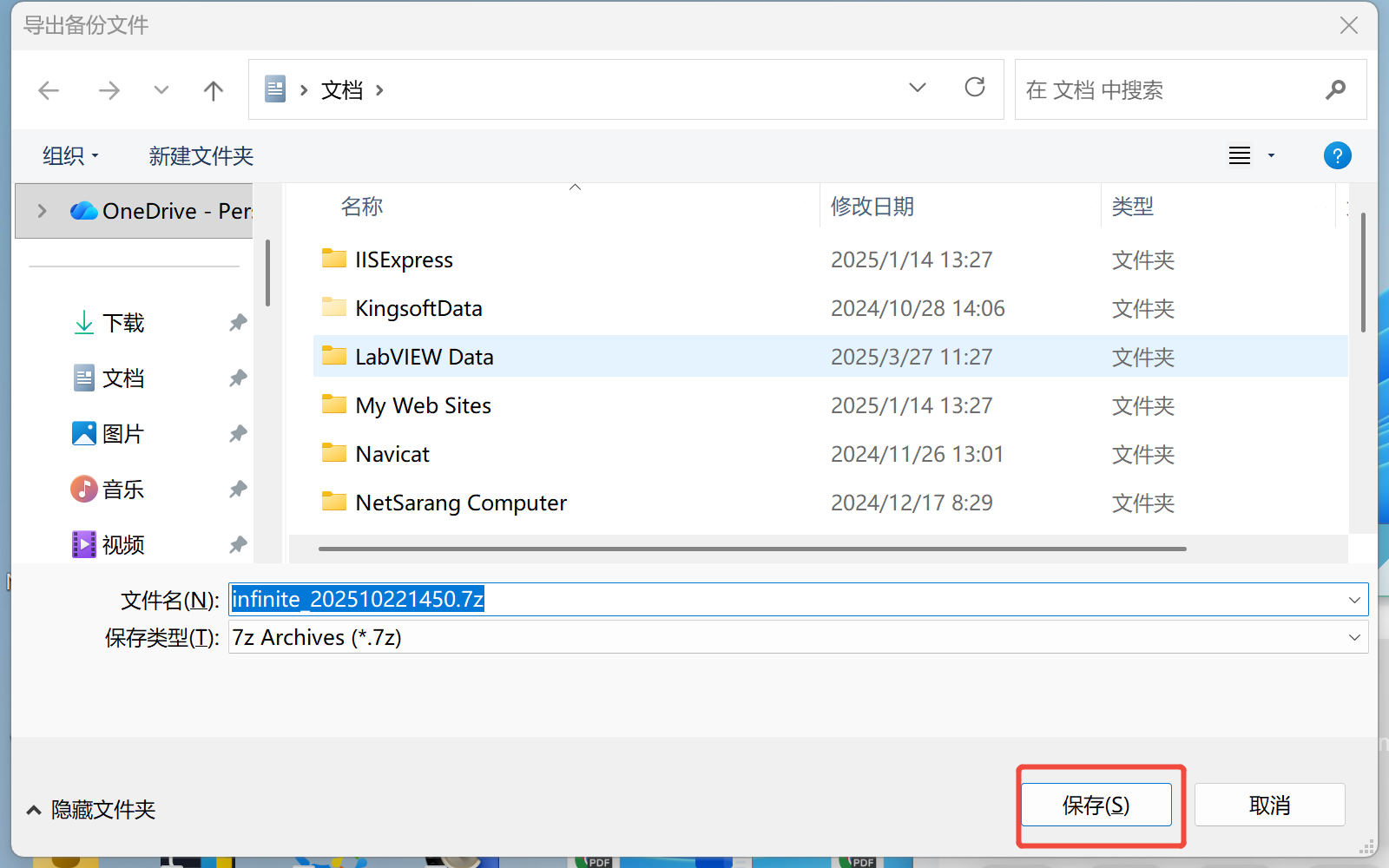This screenshot has width=1389, height=868.
Task: Click the Save button
Action: pyautogui.click(x=1096, y=806)
